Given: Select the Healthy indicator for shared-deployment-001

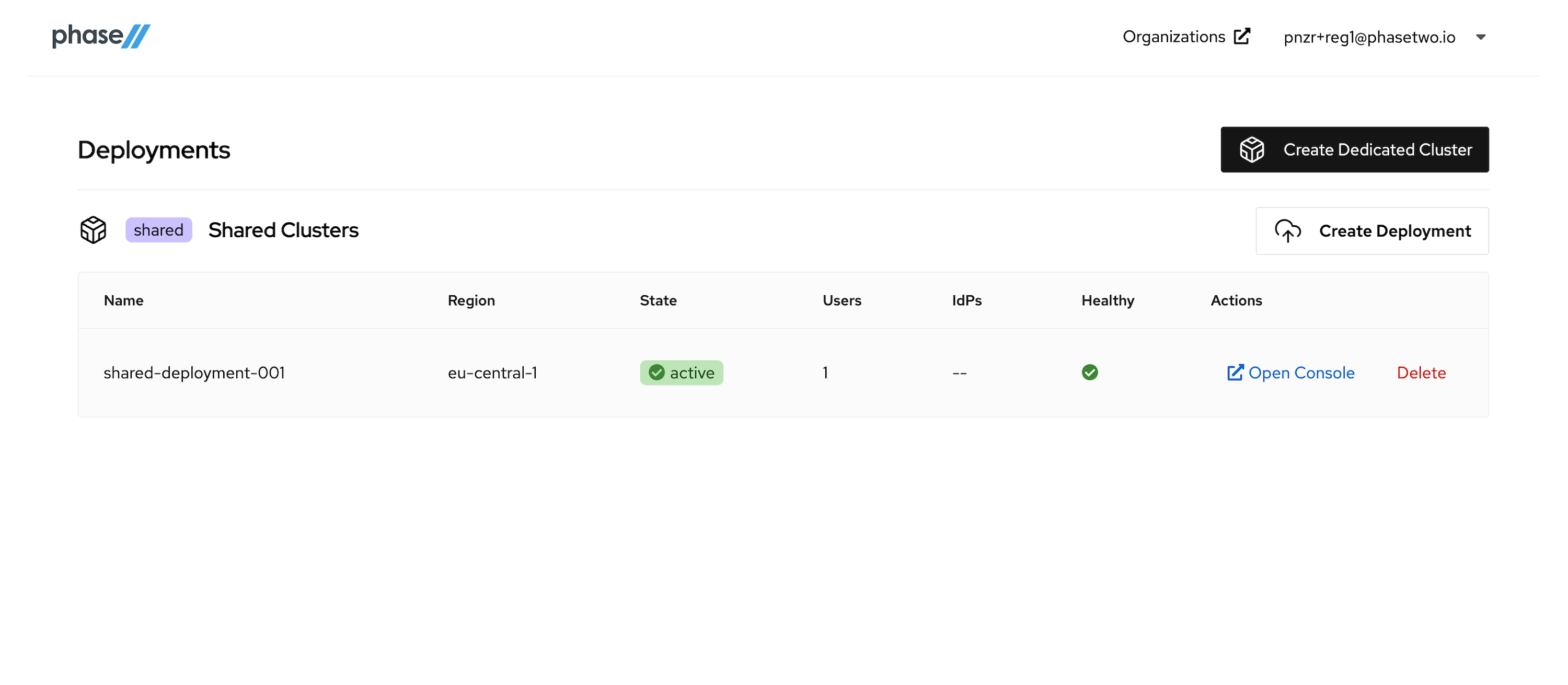Looking at the screenshot, I should 1090,373.
